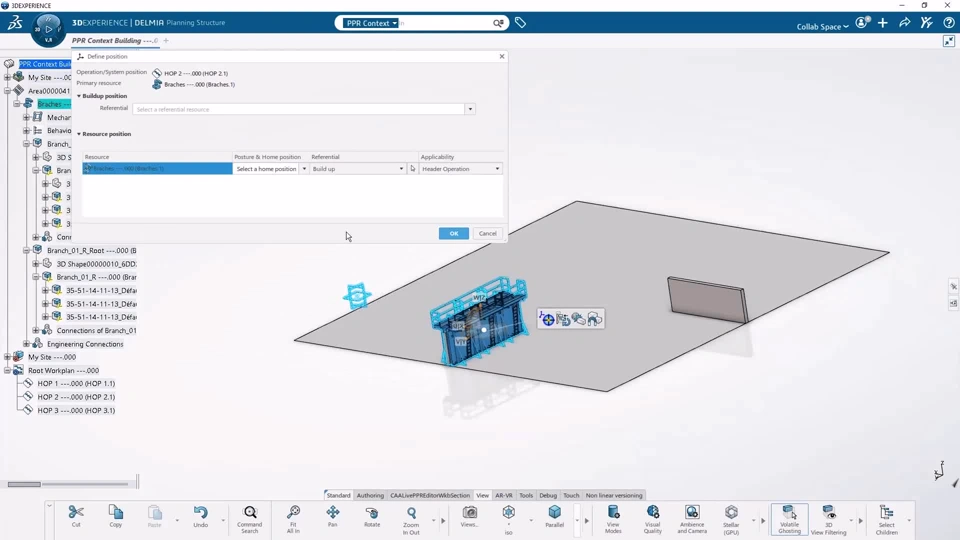Click first icon in 3D context toolbar
The height and width of the screenshot is (540, 960).
[x=547, y=318]
